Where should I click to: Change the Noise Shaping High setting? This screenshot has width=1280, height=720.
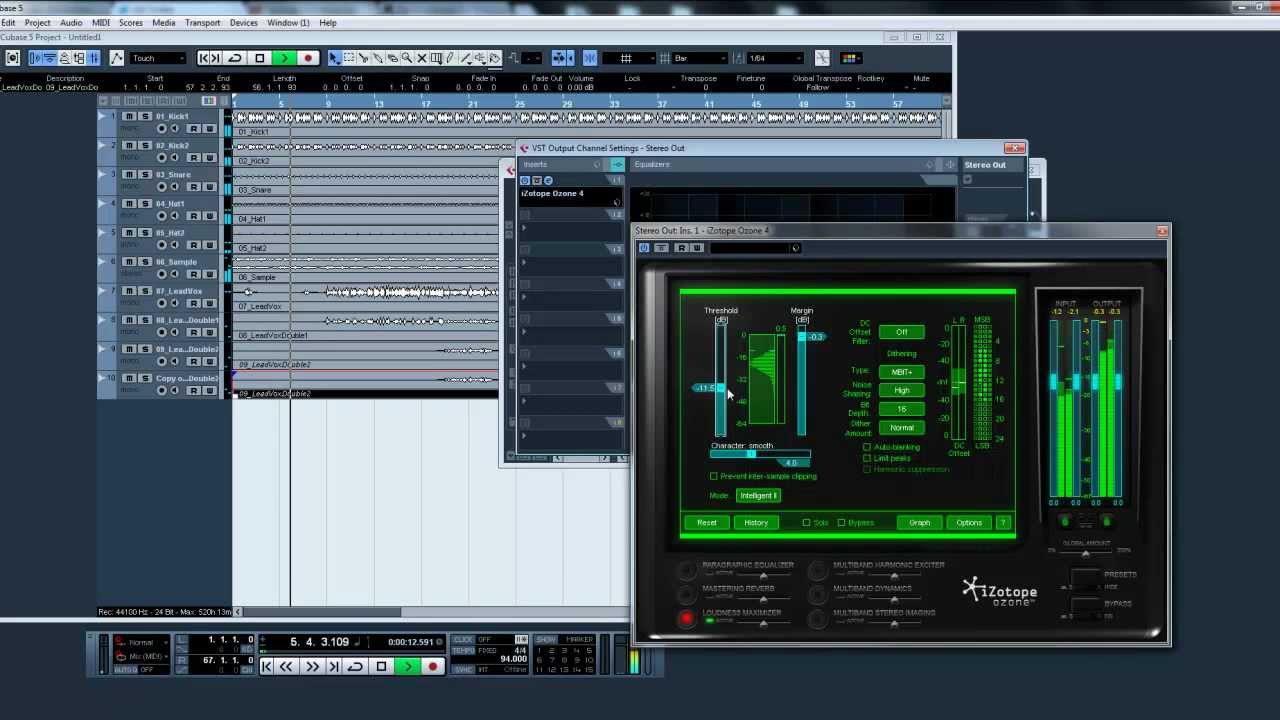tap(901, 391)
